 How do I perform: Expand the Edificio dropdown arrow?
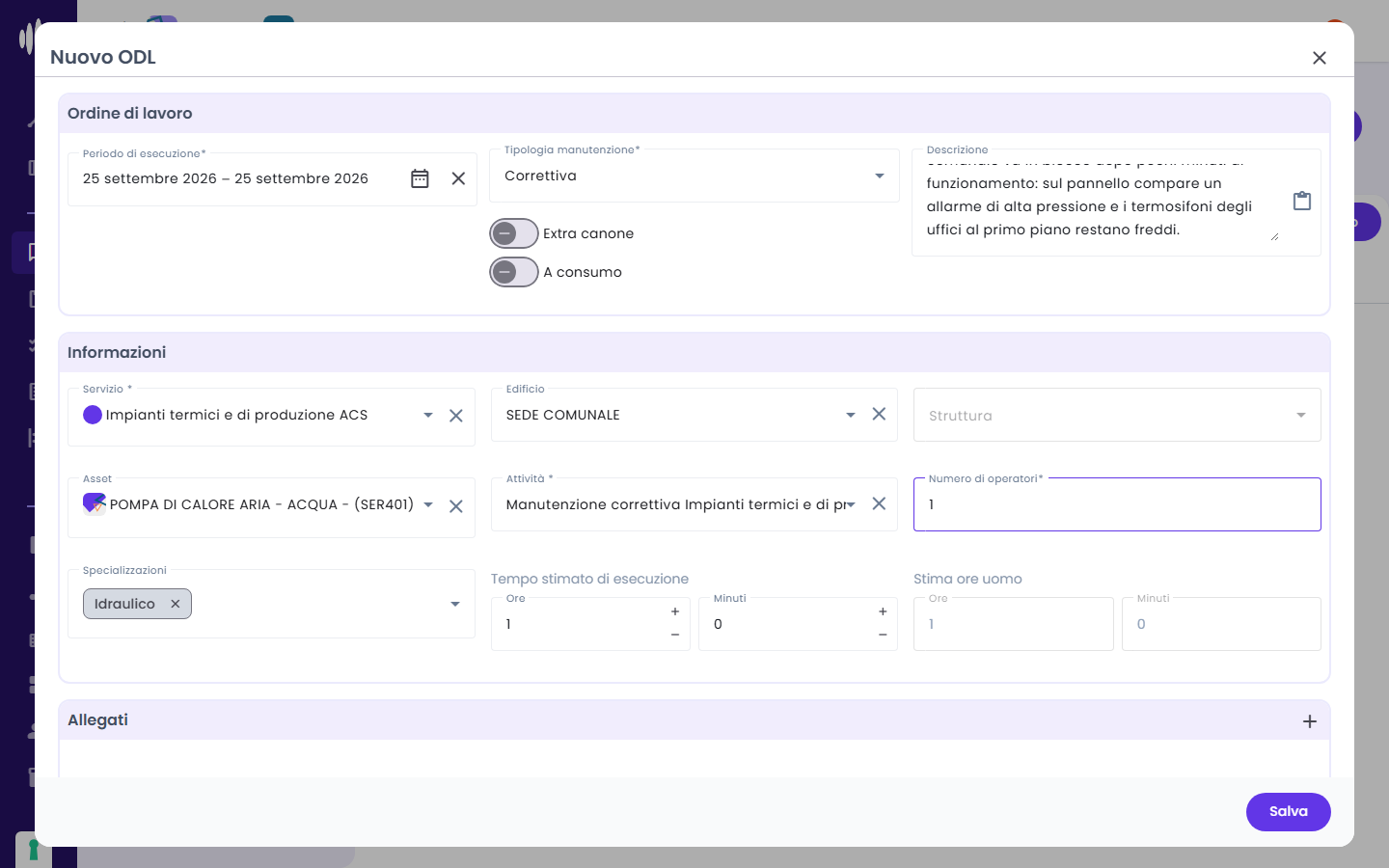[851, 415]
